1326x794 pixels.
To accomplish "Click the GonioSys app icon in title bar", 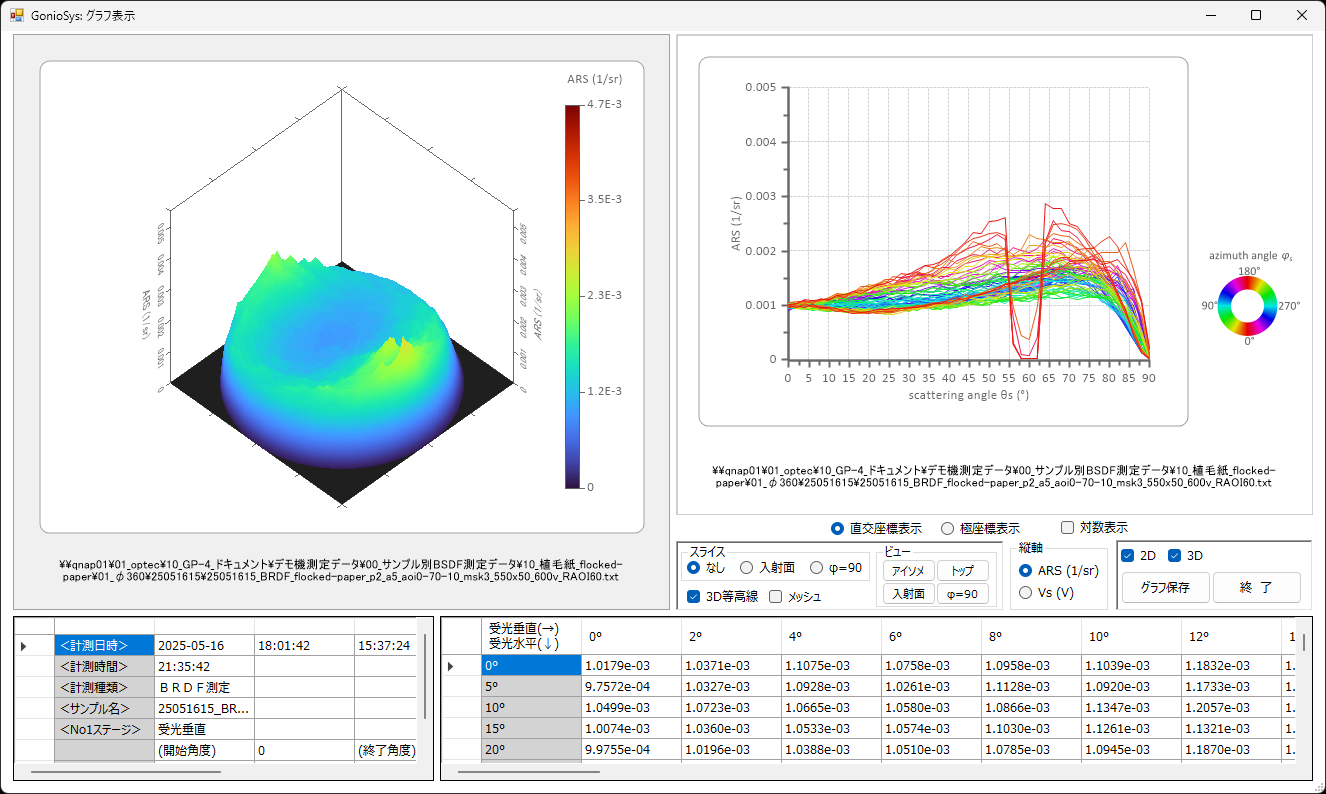I will 17,16.
